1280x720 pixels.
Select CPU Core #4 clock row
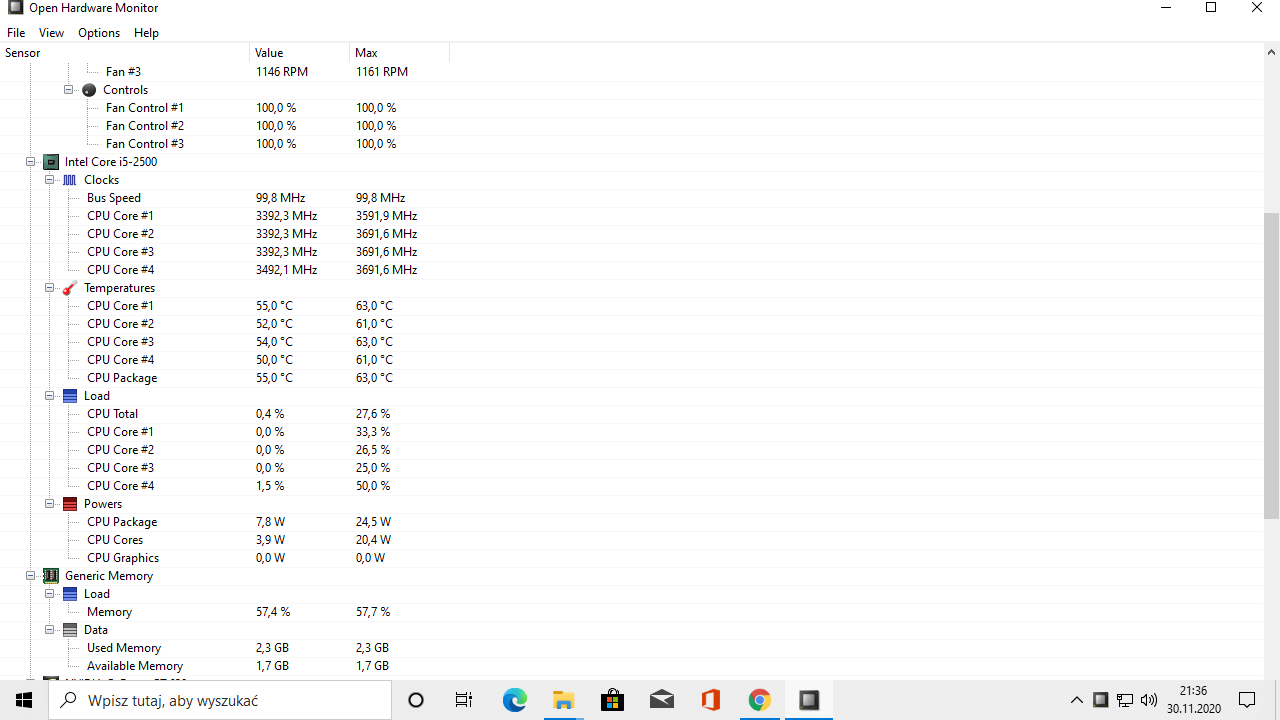632,270
